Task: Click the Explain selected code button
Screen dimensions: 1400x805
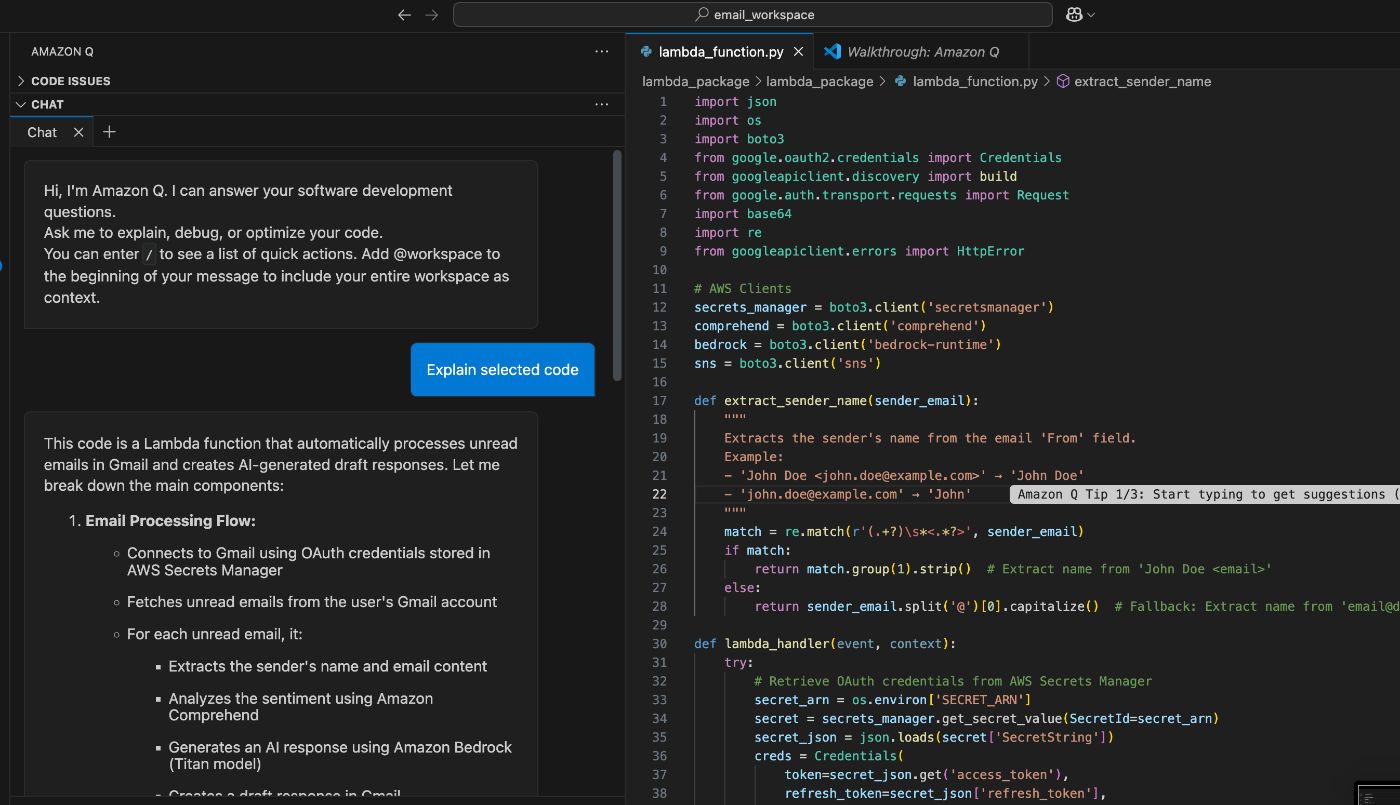Action: [502, 369]
